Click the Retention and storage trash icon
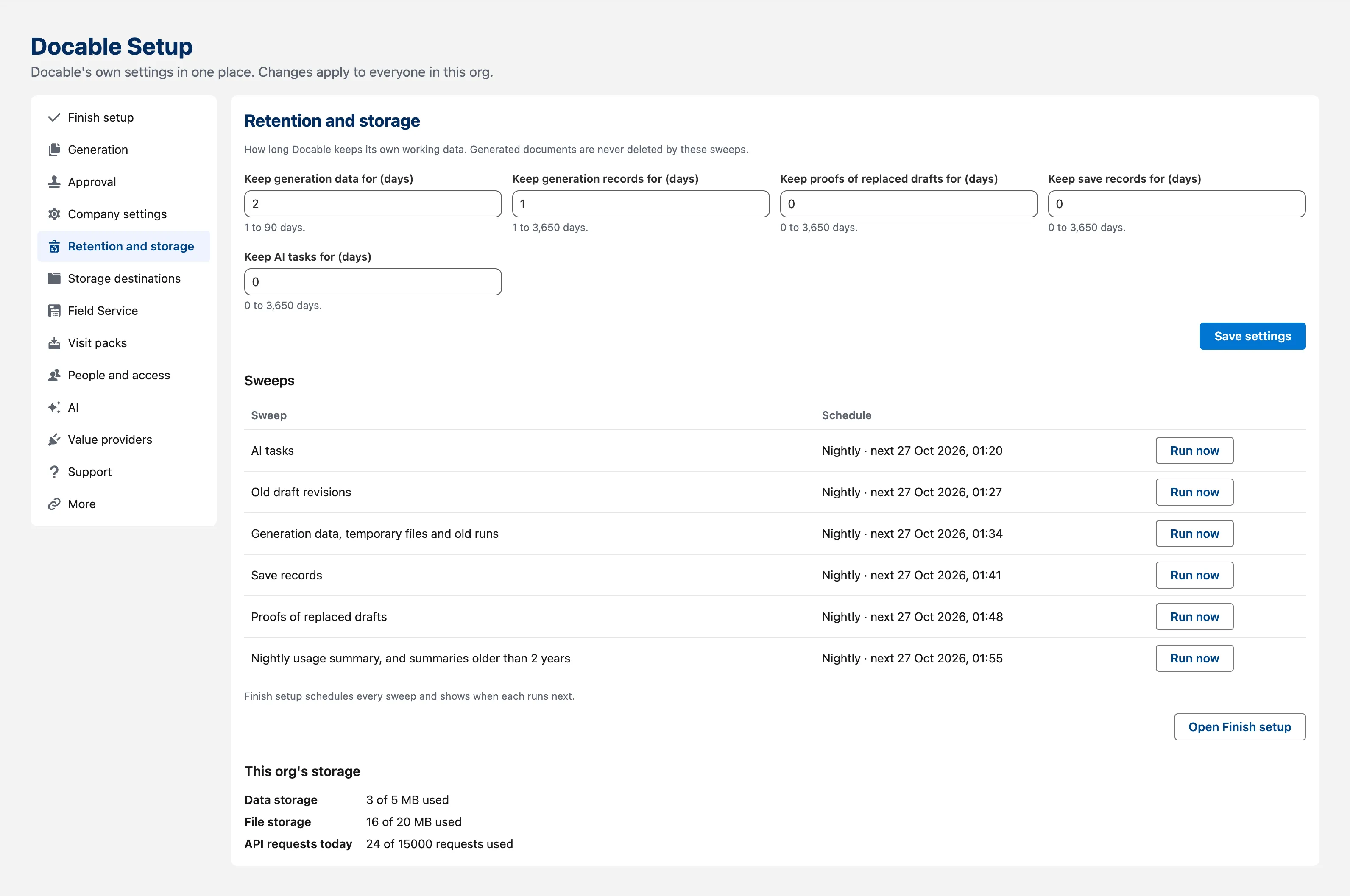 point(54,246)
